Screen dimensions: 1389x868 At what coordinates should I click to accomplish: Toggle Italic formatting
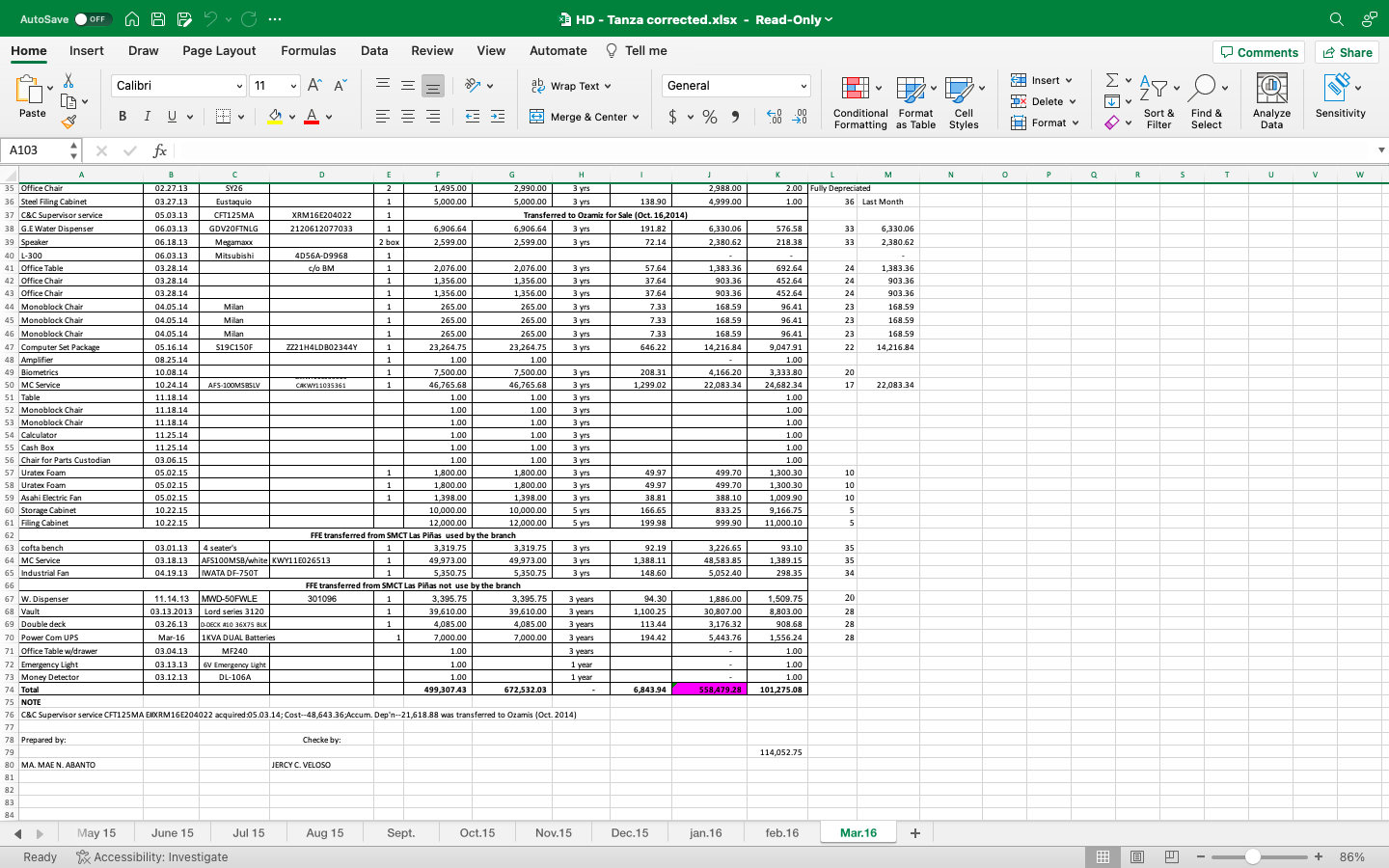[x=148, y=117]
